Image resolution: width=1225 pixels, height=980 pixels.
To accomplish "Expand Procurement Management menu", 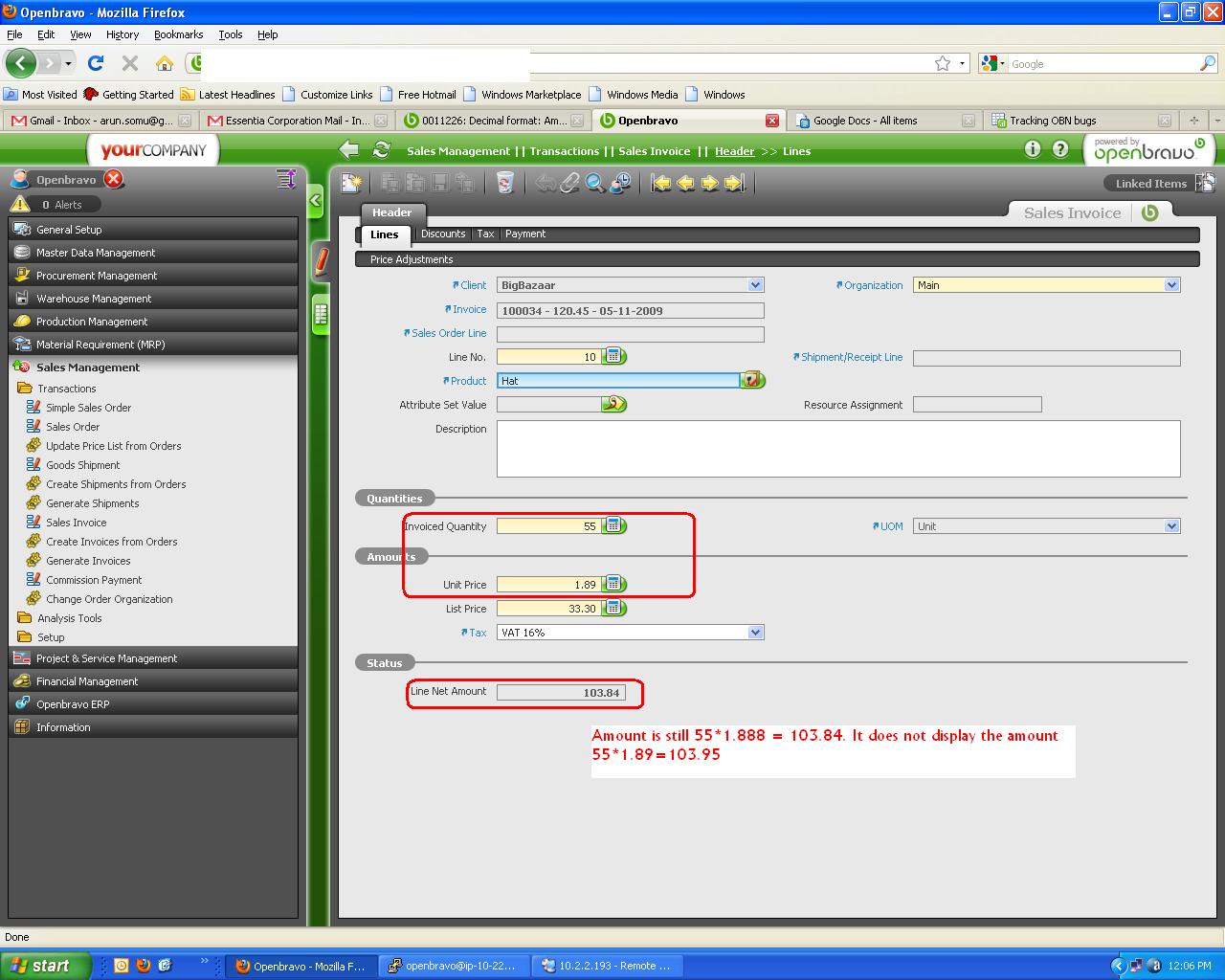I will pyautogui.click(x=153, y=276).
